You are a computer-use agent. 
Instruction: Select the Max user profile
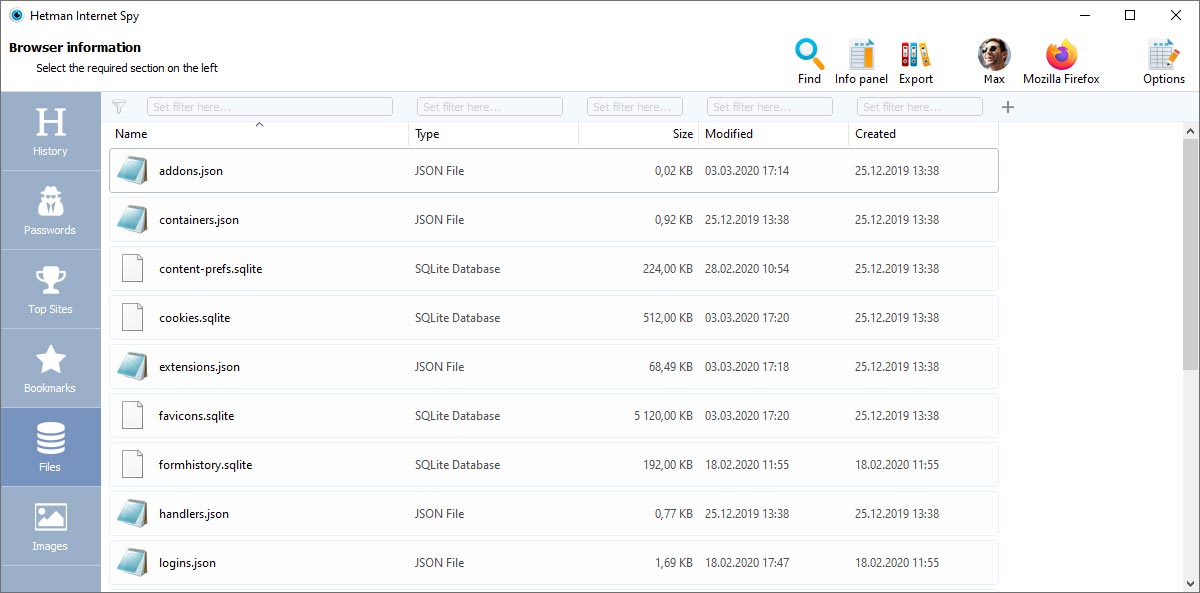(993, 61)
